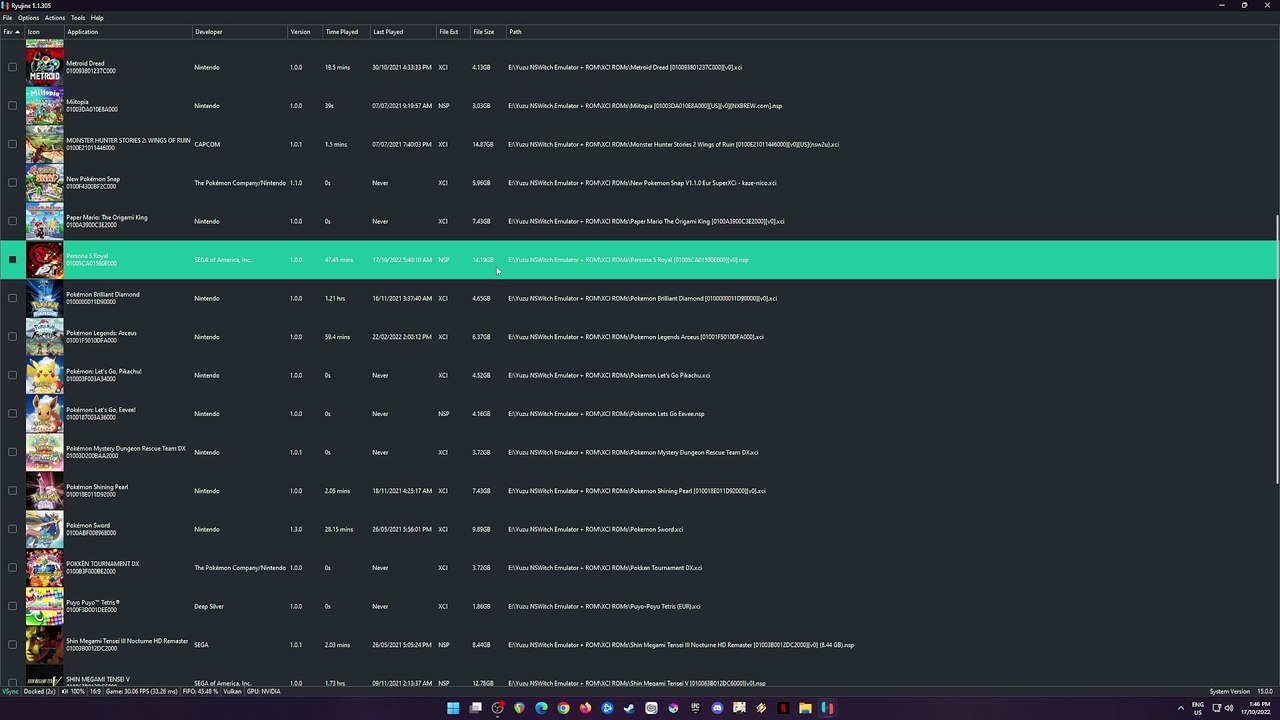Sort games by the File Size column
The width and height of the screenshot is (1280, 720).
point(488,32)
